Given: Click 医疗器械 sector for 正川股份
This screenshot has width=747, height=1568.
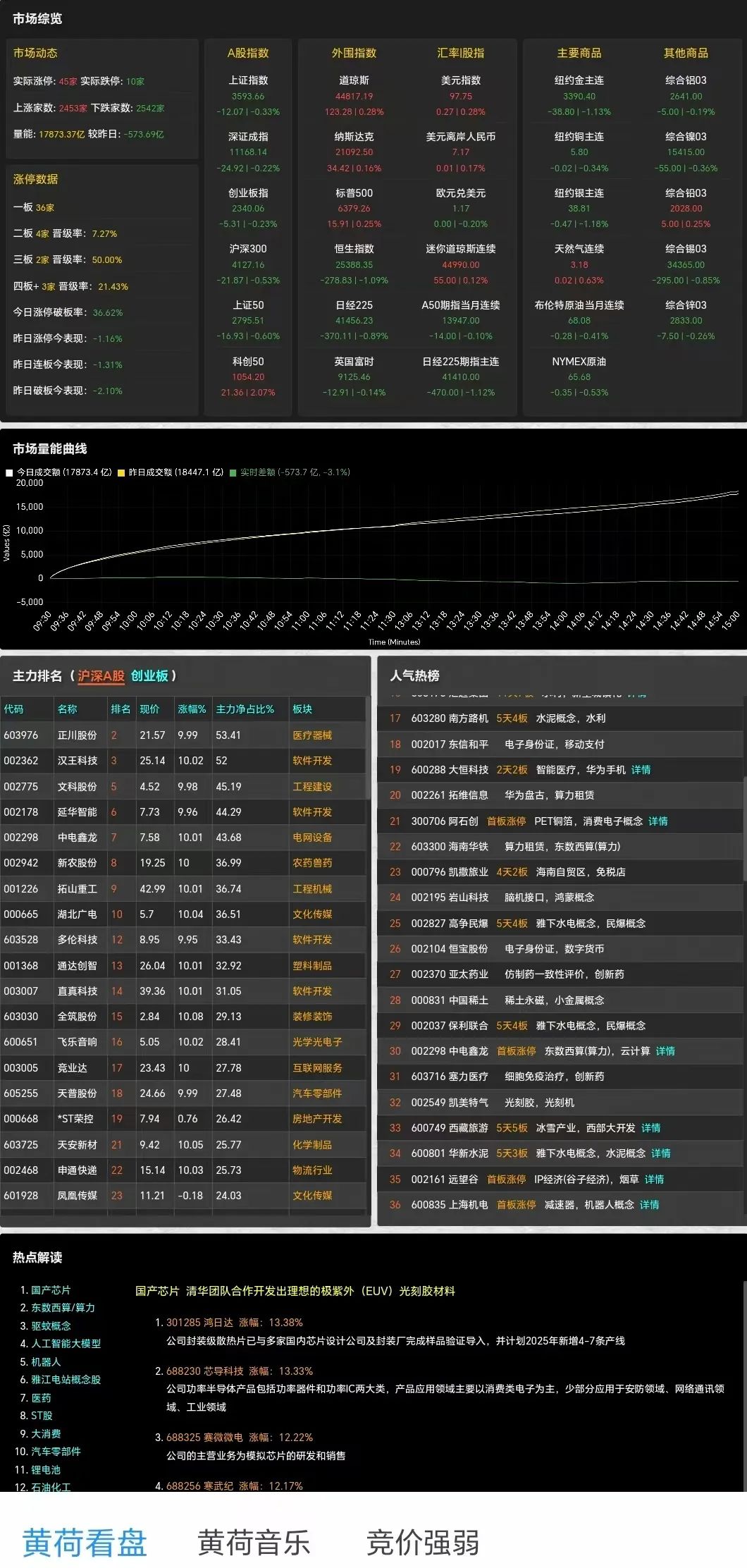Looking at the screenshot, I should pos(312,735).
